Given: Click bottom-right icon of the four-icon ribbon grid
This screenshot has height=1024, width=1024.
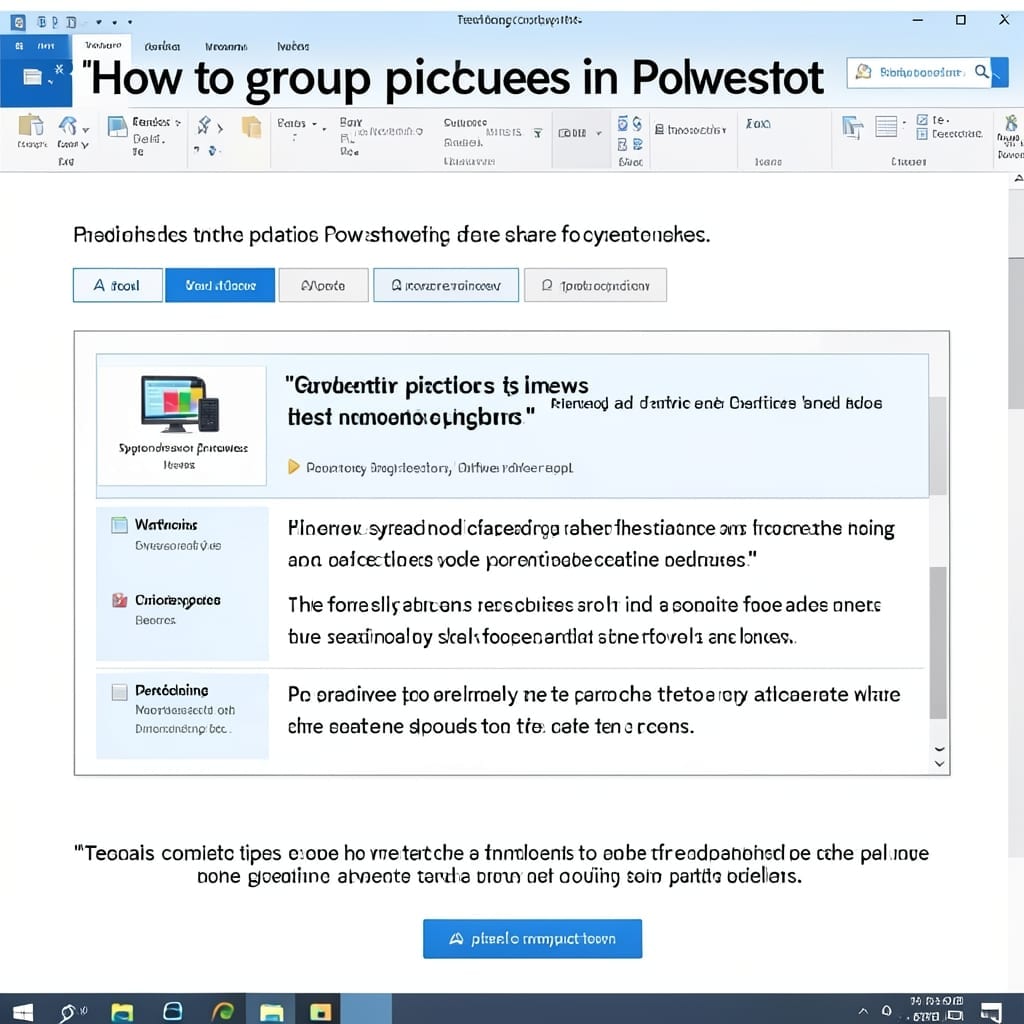Looking at the screenshot, I should [637, 144].
